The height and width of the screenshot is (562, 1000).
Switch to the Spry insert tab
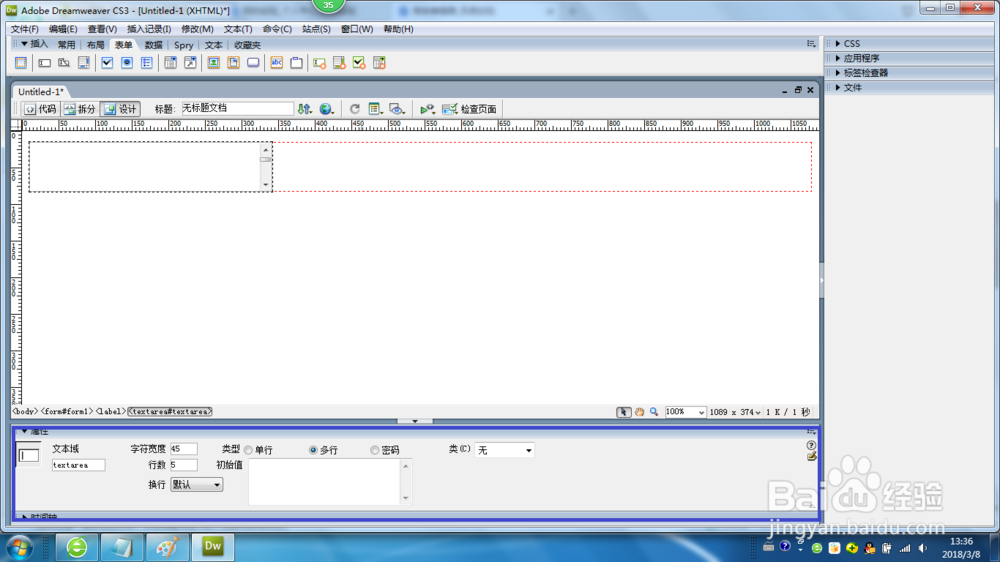[184, 45]
